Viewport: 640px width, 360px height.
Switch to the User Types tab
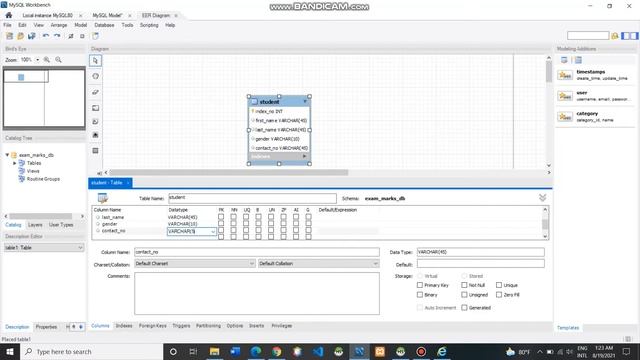tap(61, 225)
